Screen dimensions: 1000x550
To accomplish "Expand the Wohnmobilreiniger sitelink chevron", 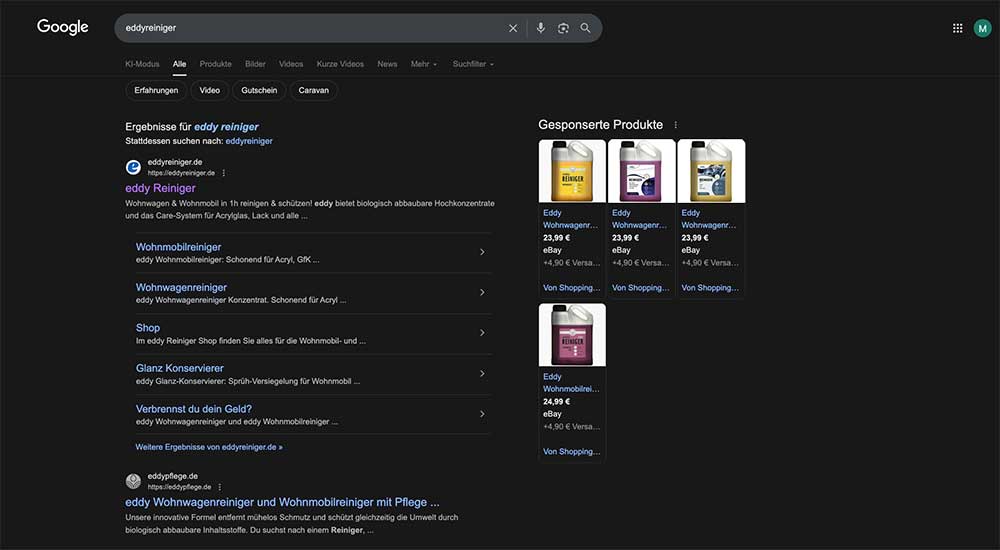I will click(482, 252).
